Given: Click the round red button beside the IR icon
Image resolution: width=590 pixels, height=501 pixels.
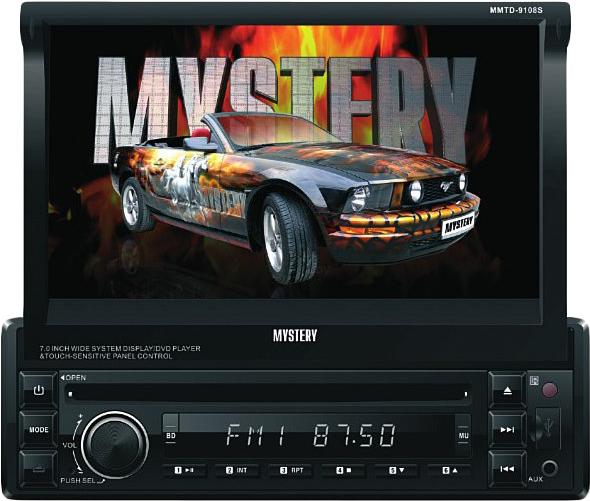Looking at the screenshot, I should 550,390.
